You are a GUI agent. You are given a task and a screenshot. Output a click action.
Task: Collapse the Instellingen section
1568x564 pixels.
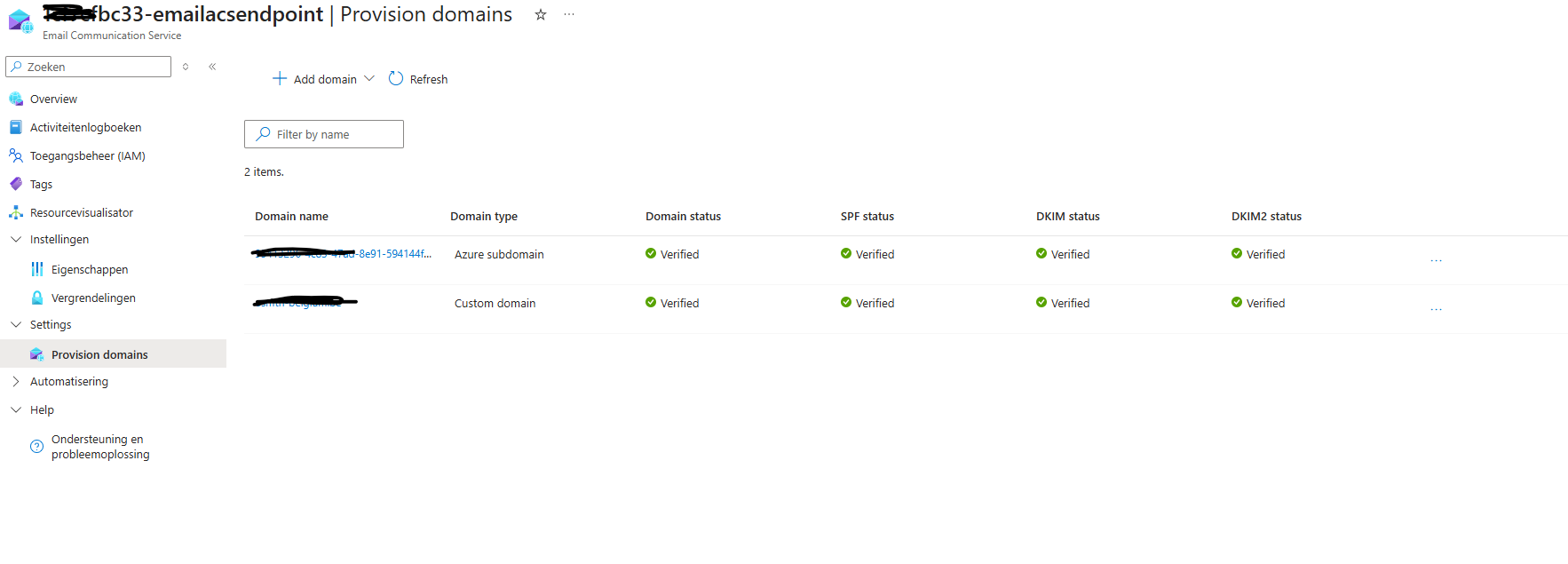tap(16, 239)
